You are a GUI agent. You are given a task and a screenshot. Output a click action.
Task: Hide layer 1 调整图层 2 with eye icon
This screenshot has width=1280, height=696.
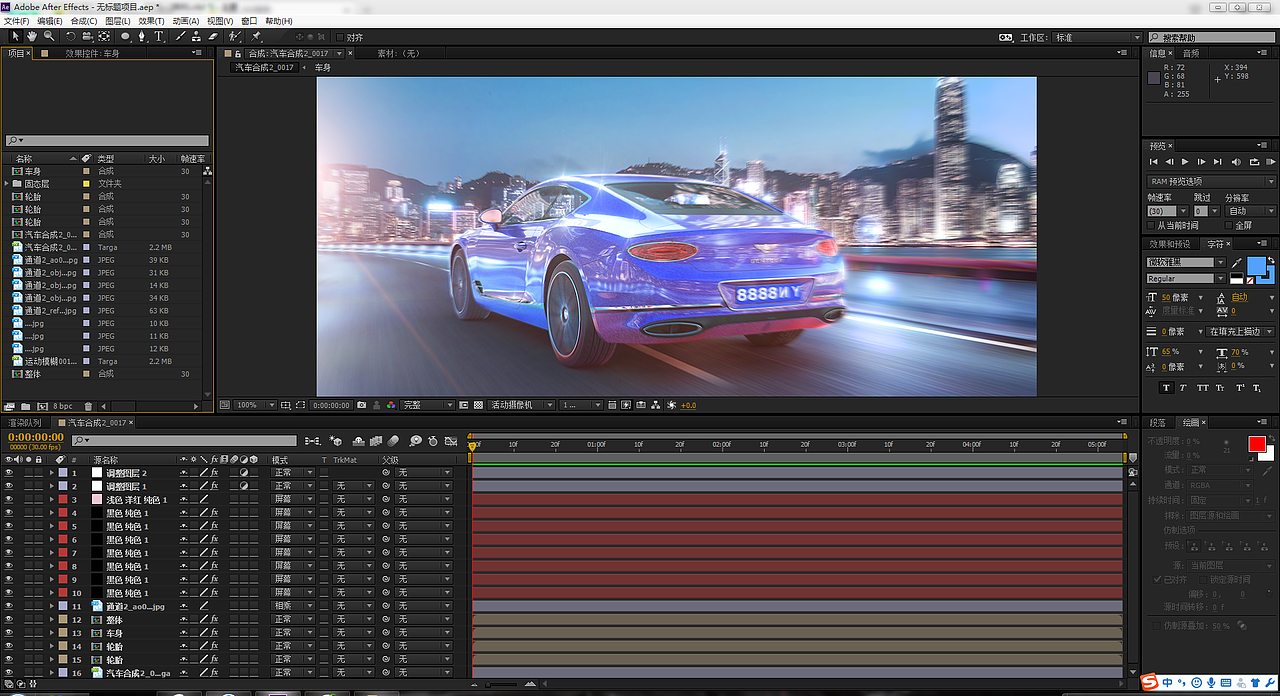[9, 473]
